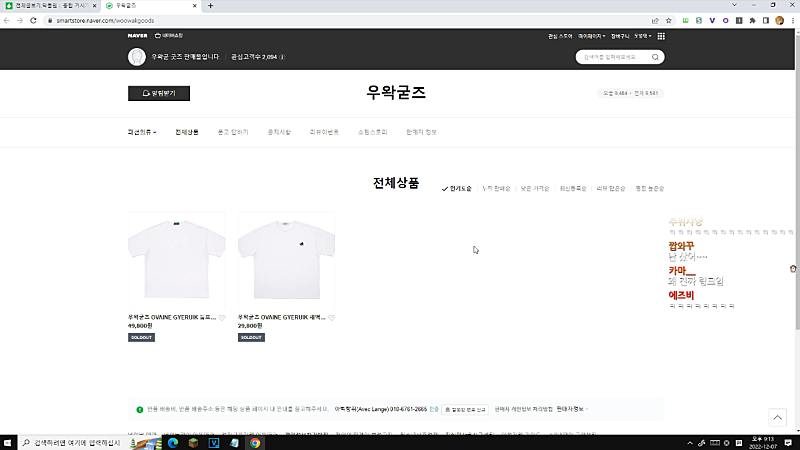The width and height of the screenshot is (800, 450).
Task: Open the 공지사항 menu tab
Action: 279,132
